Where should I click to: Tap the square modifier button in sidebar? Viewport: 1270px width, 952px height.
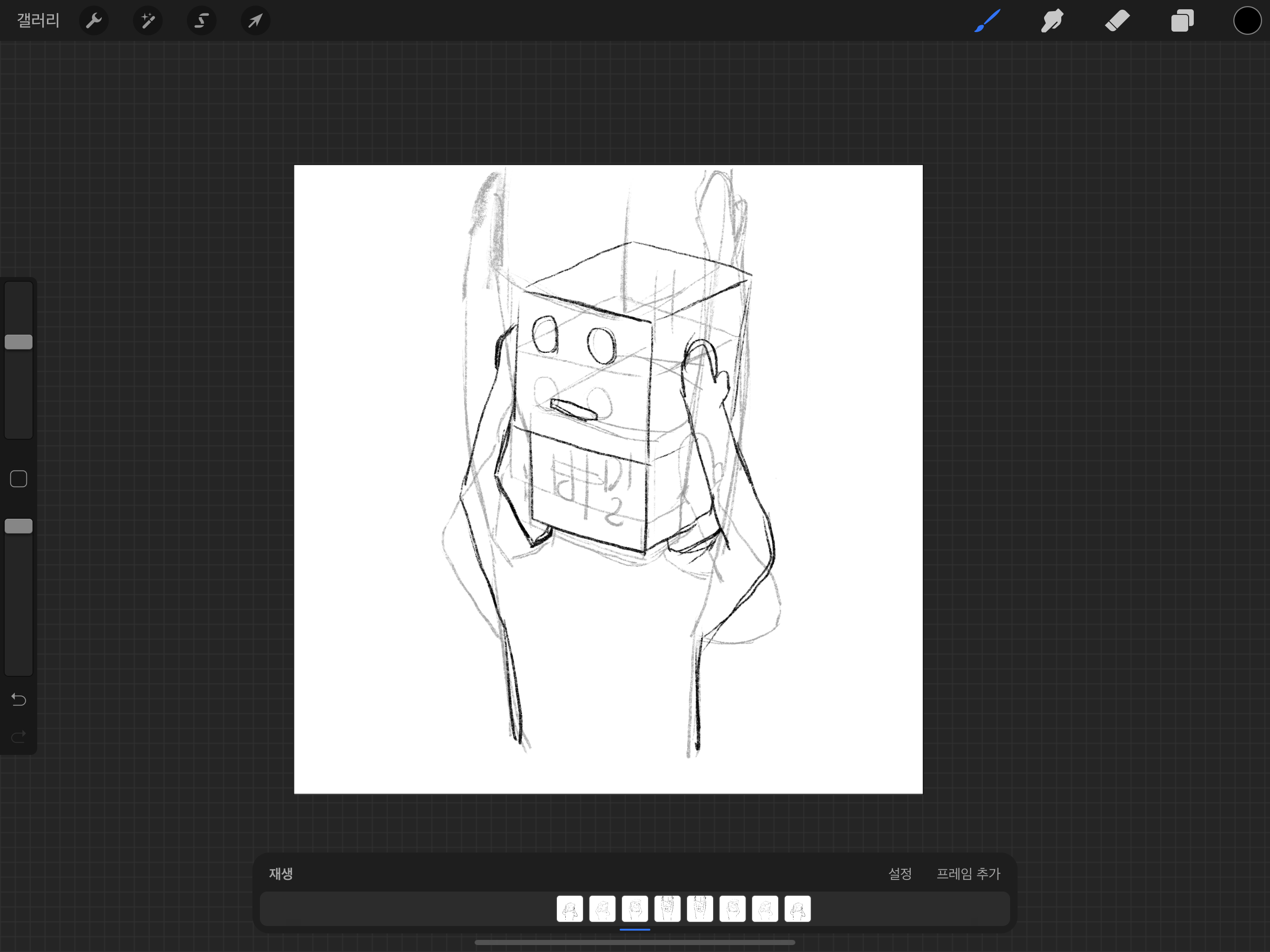(19, 479)
